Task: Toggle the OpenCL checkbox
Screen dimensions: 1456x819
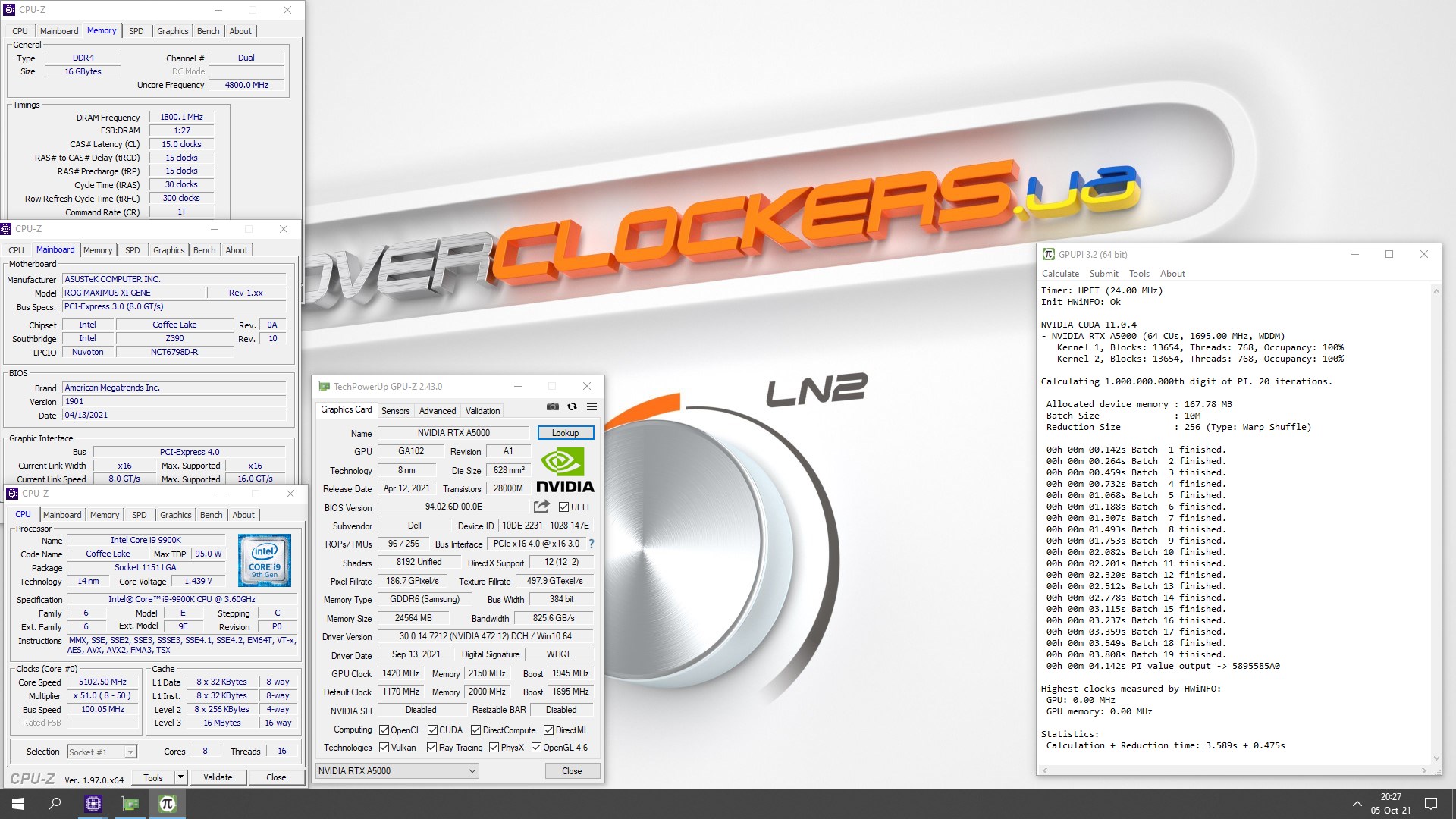Action: pos(384,730)
